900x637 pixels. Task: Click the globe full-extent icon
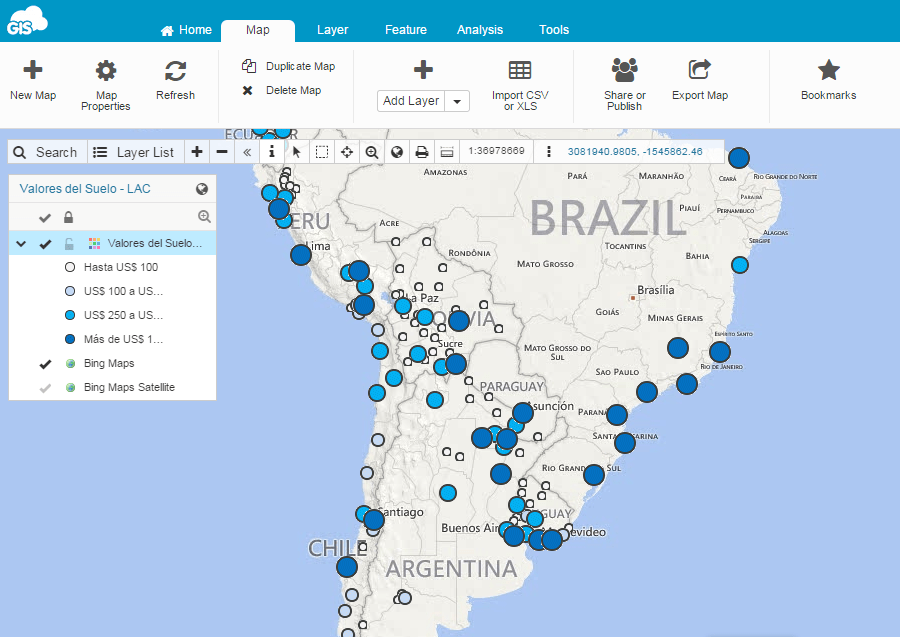[x=396, y=152]
